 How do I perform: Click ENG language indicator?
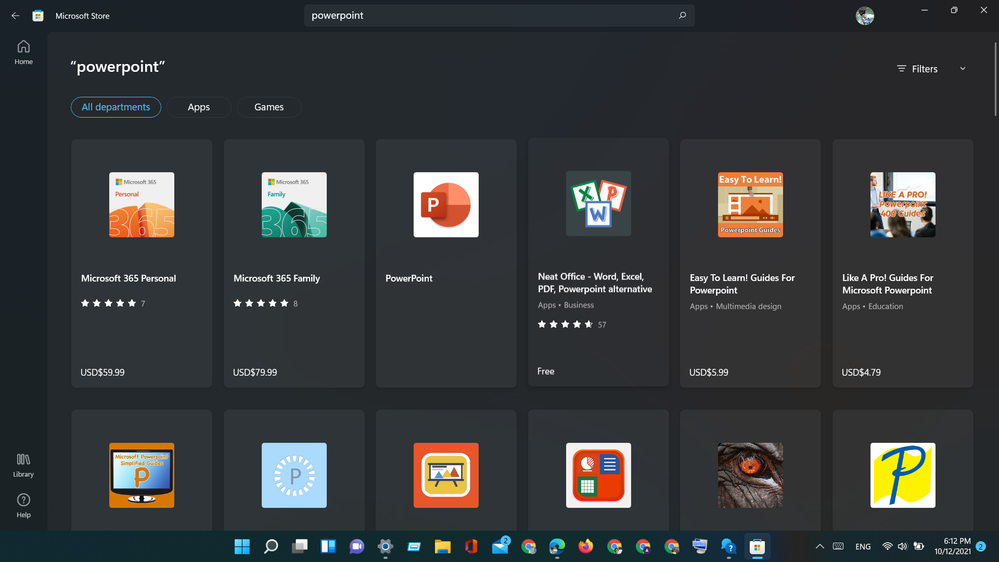[863, 547]
